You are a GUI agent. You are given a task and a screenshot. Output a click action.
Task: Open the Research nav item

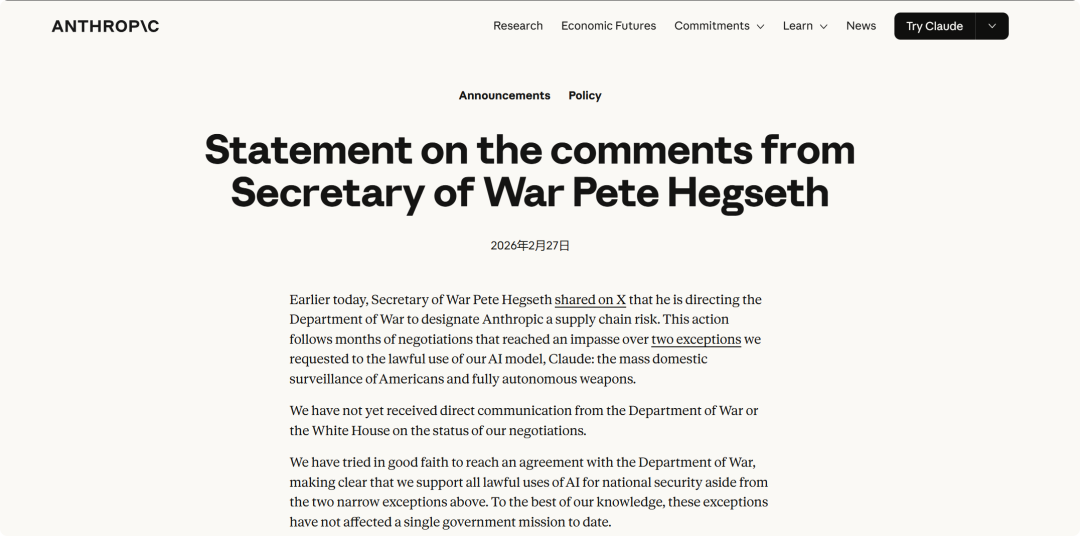pyautogui.click(x=518, y=26)
